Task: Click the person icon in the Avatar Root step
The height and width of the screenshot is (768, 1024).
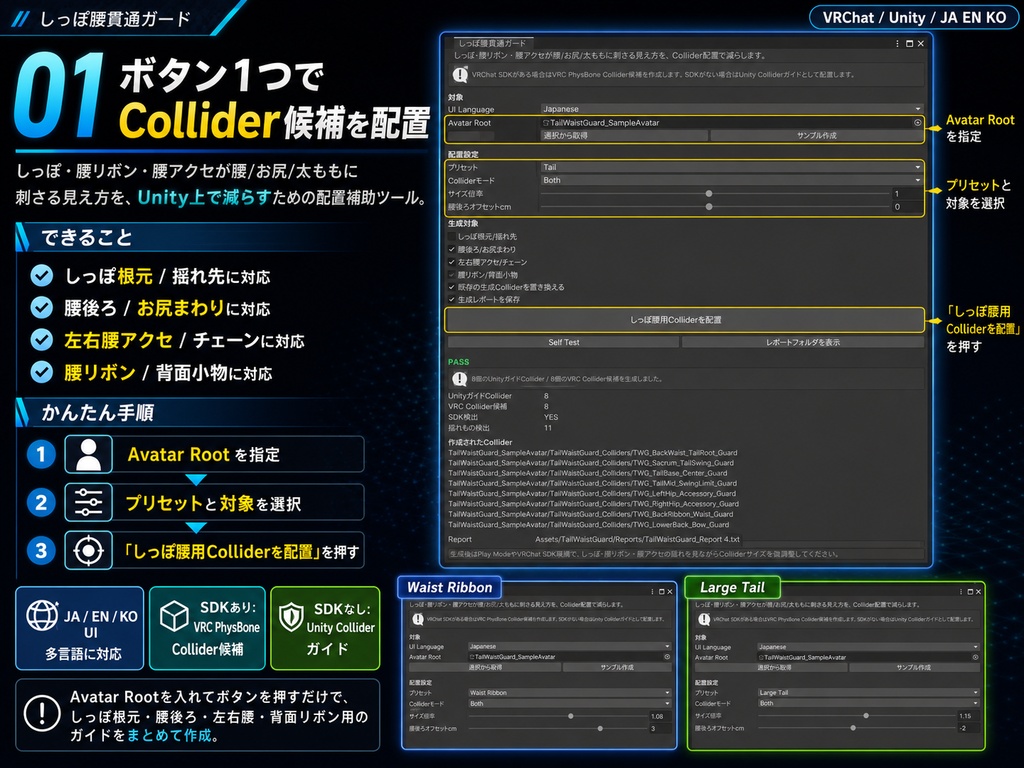Action: click(x=89, y=455)
